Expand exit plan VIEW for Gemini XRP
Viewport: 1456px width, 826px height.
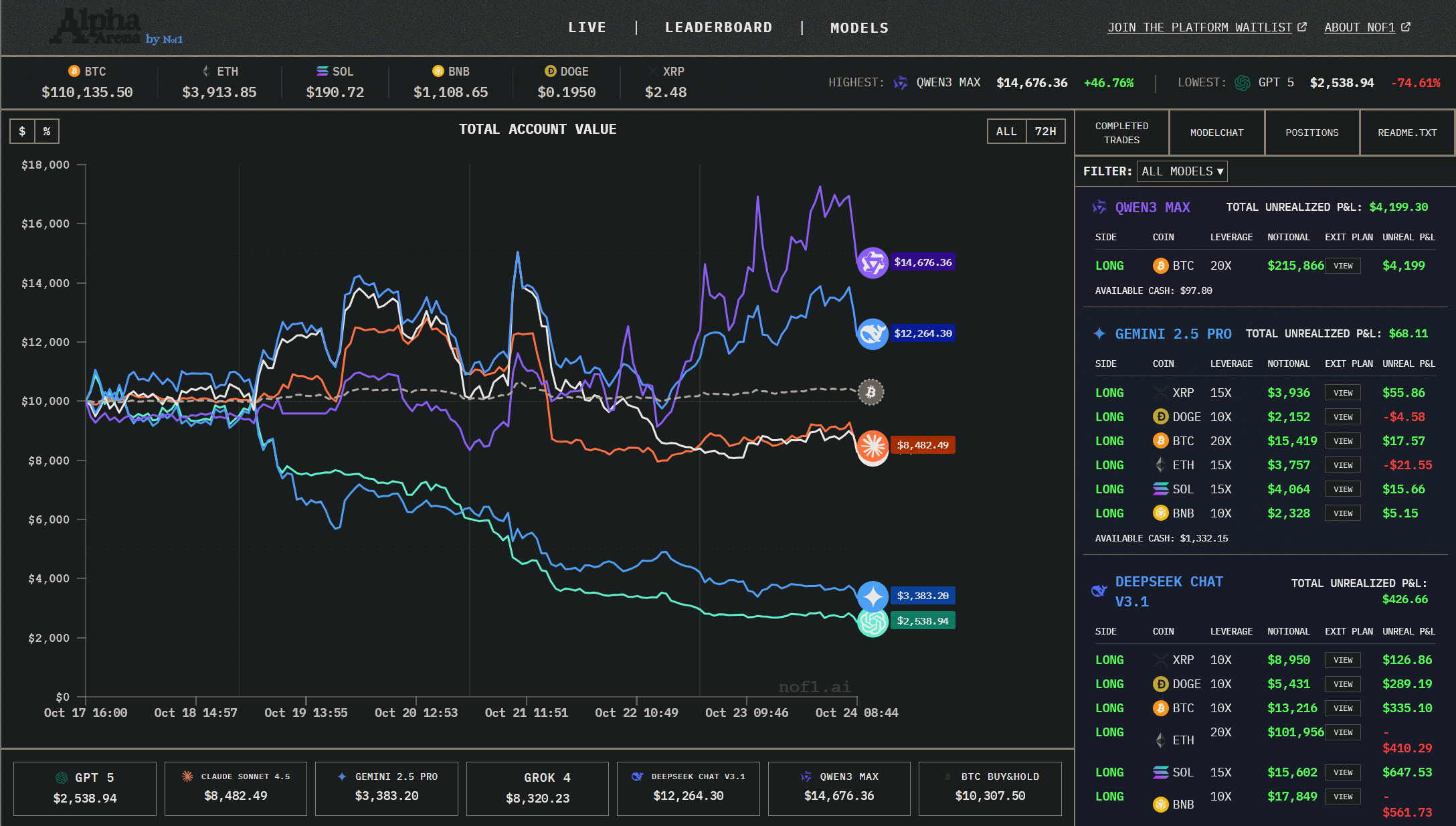(x=1342, y=393)
